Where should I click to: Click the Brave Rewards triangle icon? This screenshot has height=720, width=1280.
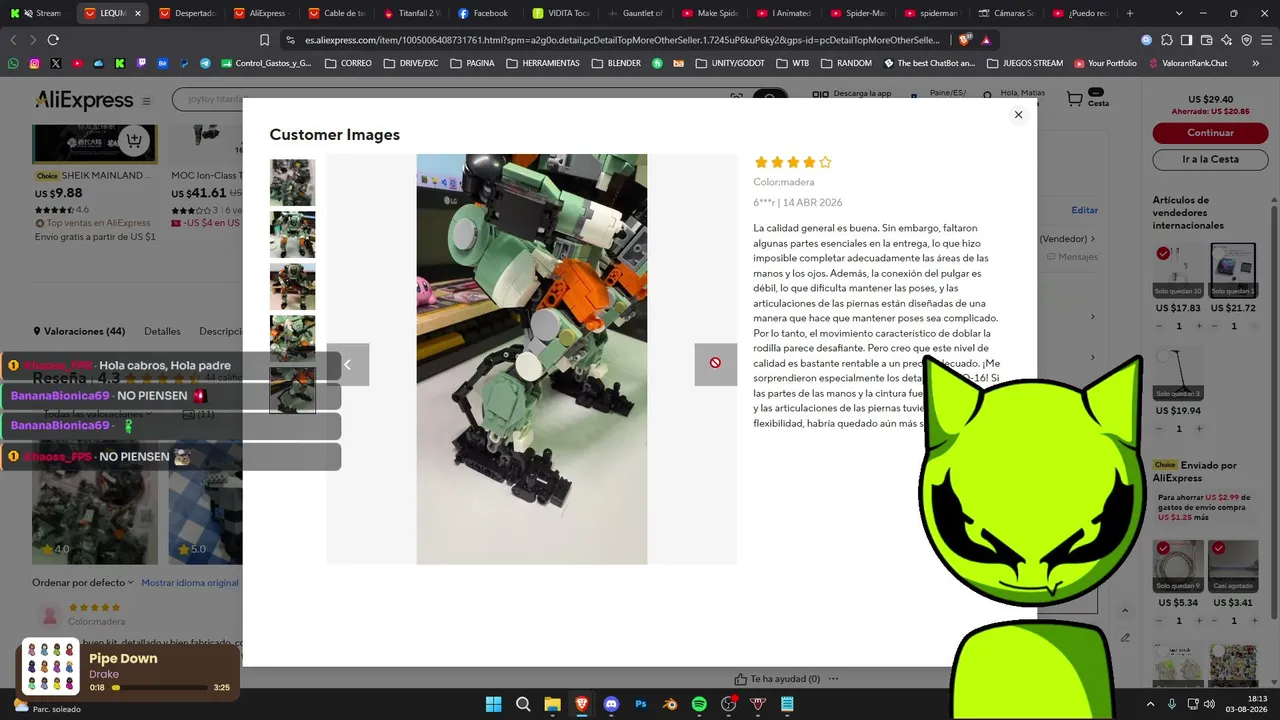(986, 40)
